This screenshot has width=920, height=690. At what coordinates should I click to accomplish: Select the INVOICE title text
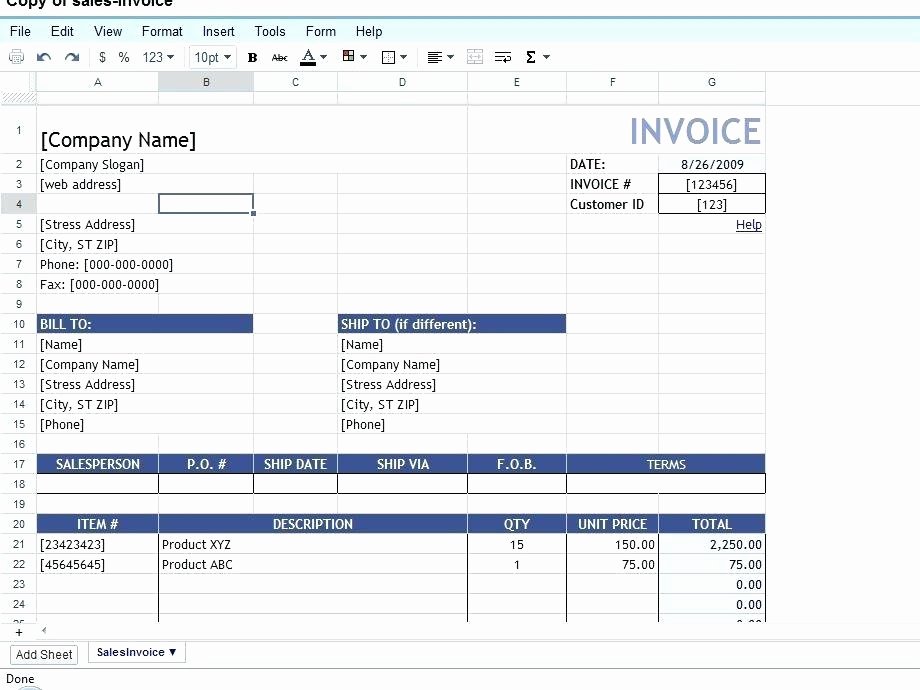pos(695,131)
